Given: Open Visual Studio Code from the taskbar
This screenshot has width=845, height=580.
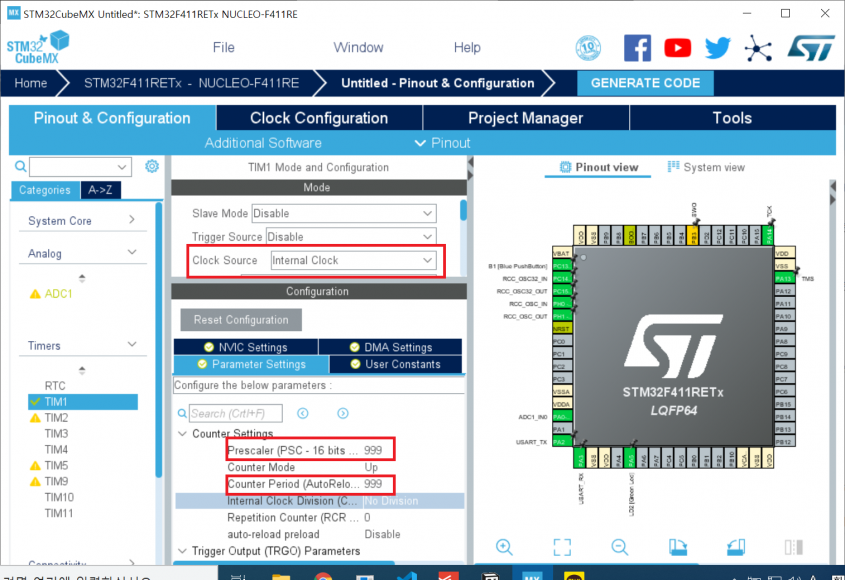Looking at the screenshot, I should pos(406,576).
